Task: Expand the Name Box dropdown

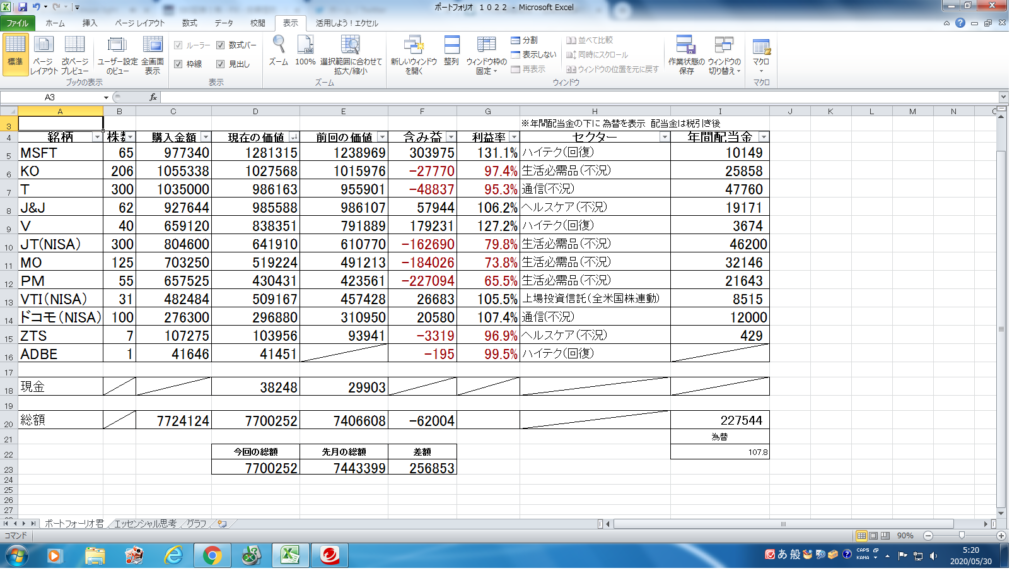Action: (x=106, y=97)
